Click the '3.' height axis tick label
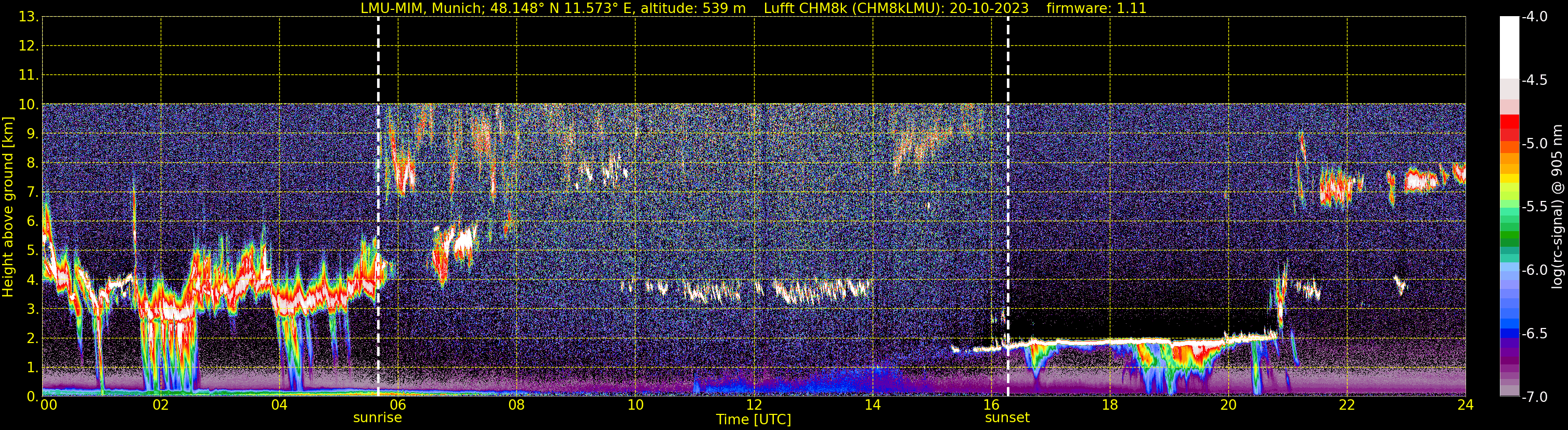Viewport: 1568px width, 430px height. [33, 309]
